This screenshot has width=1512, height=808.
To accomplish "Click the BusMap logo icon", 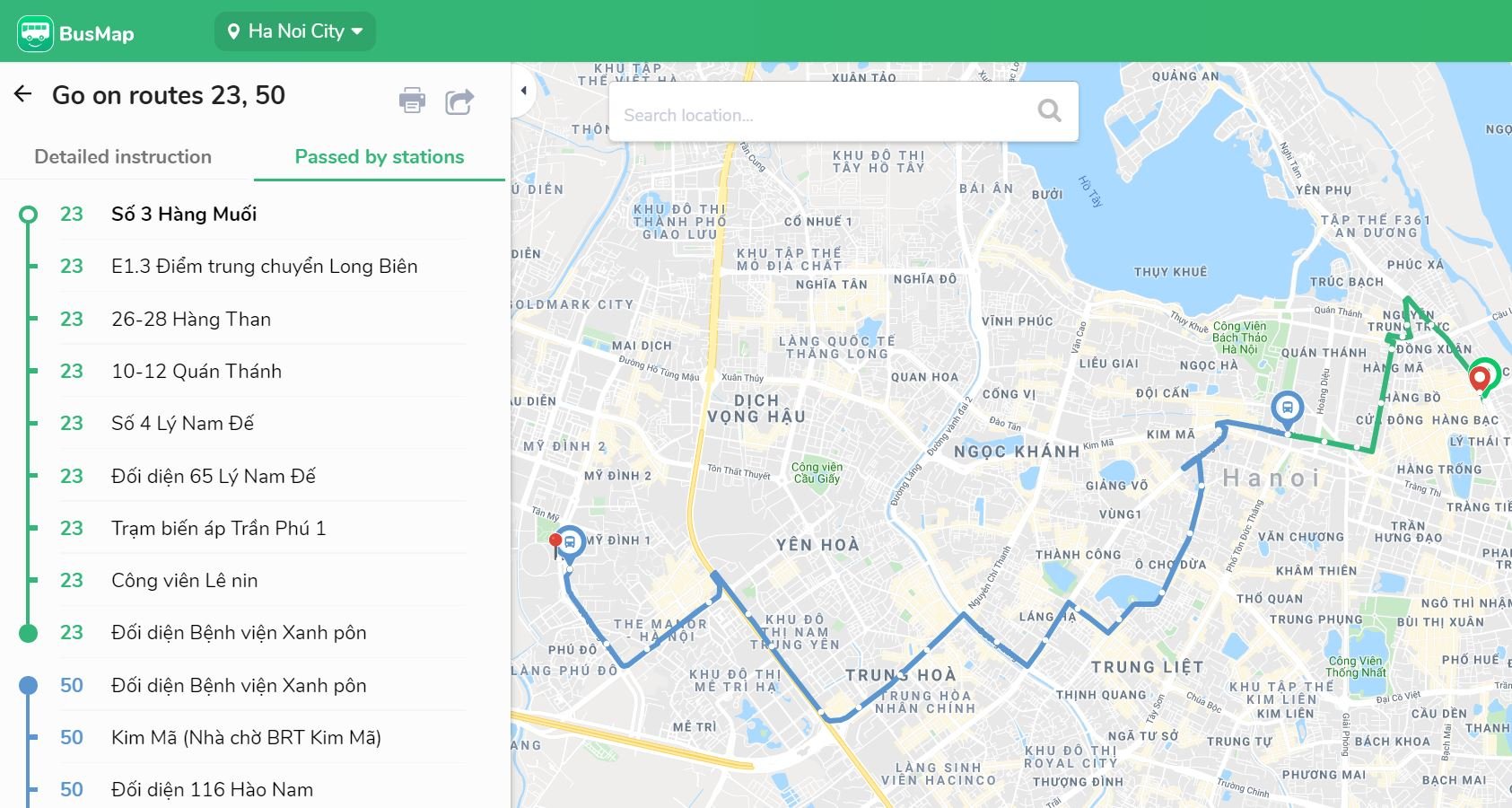I will tap(35, 33).
